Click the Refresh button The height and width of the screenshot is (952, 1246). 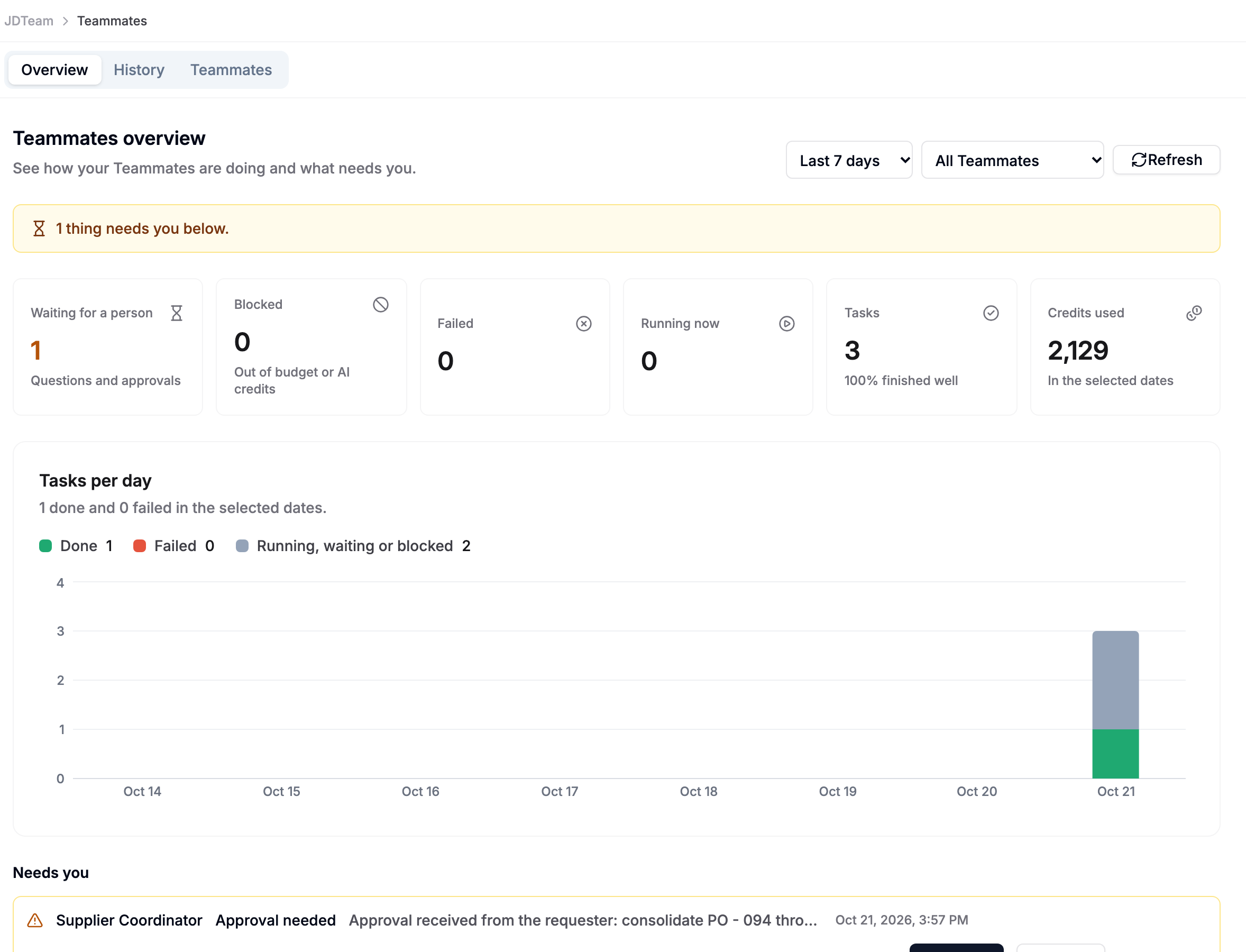click(1166, 160)
